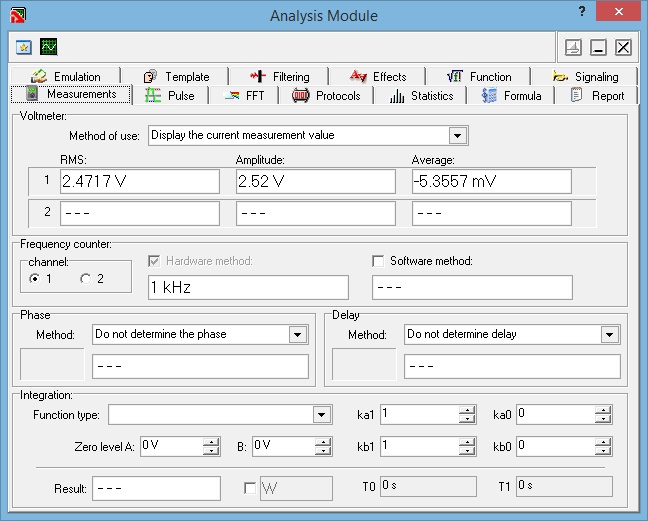Open the Statistics tab

[421, 95]
